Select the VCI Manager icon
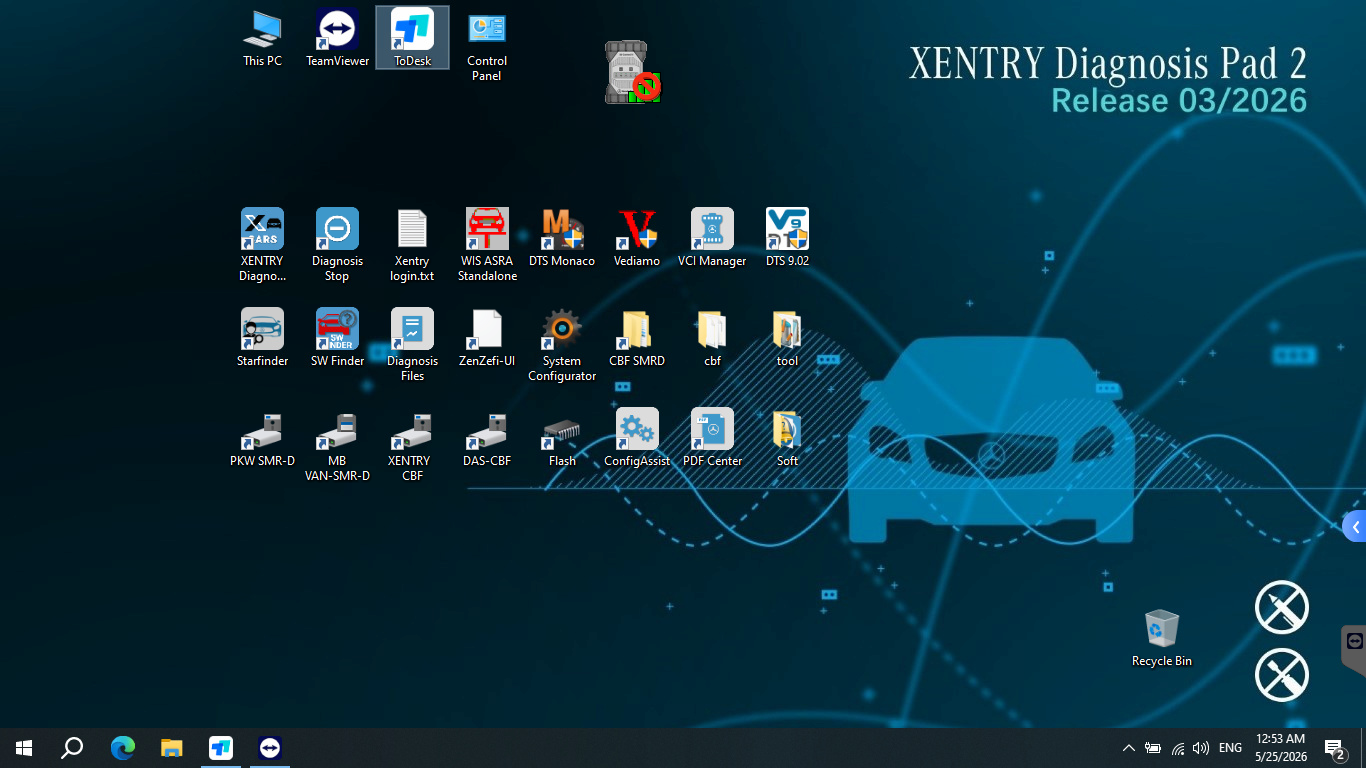Screen dimensions: 1366x768 pos(712,238)
